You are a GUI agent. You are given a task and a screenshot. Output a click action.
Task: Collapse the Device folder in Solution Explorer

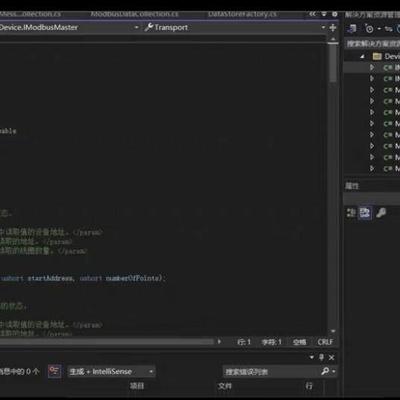coord(362,57)
